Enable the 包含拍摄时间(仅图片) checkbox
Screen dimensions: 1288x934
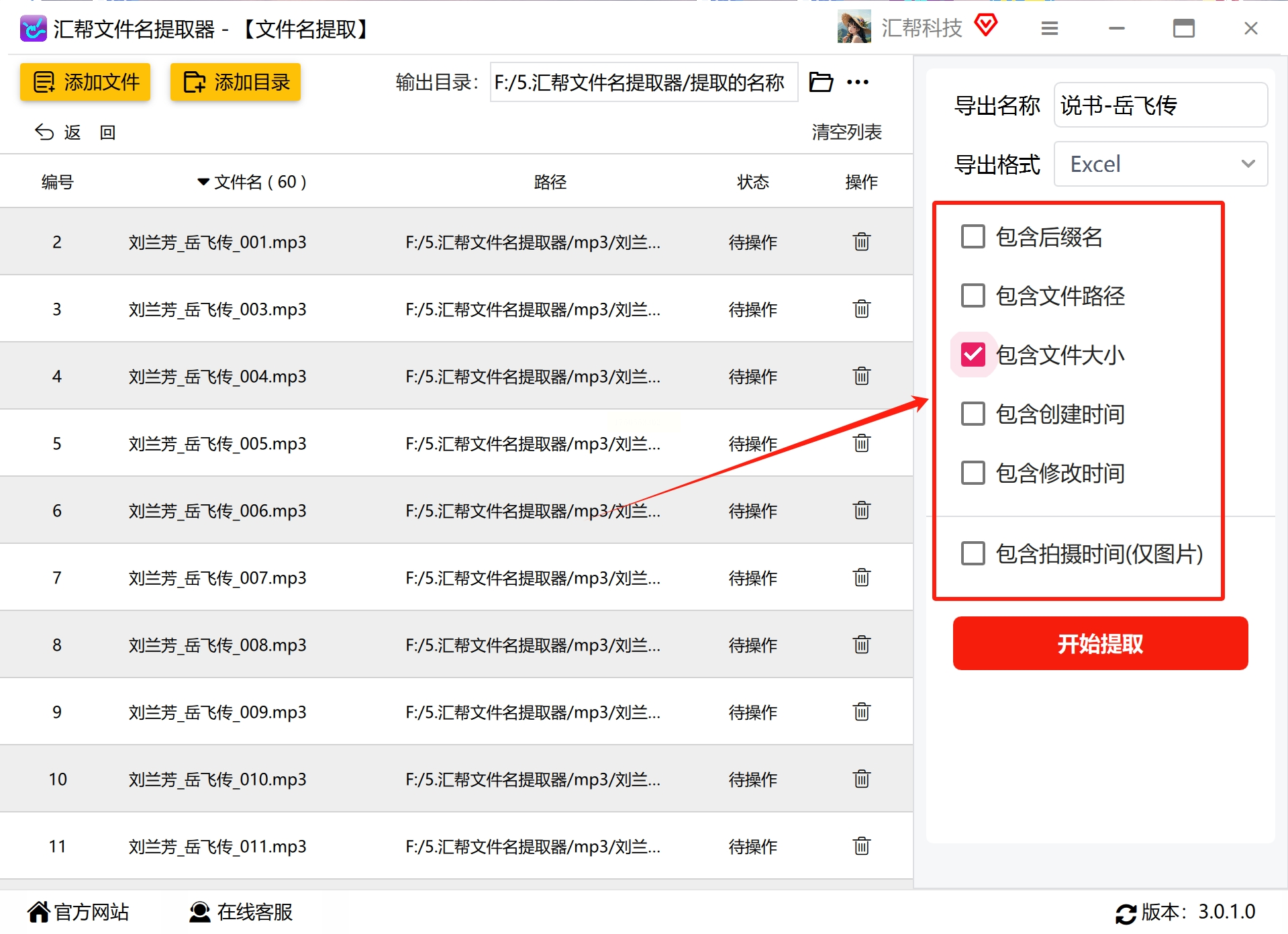click(973, 553)
